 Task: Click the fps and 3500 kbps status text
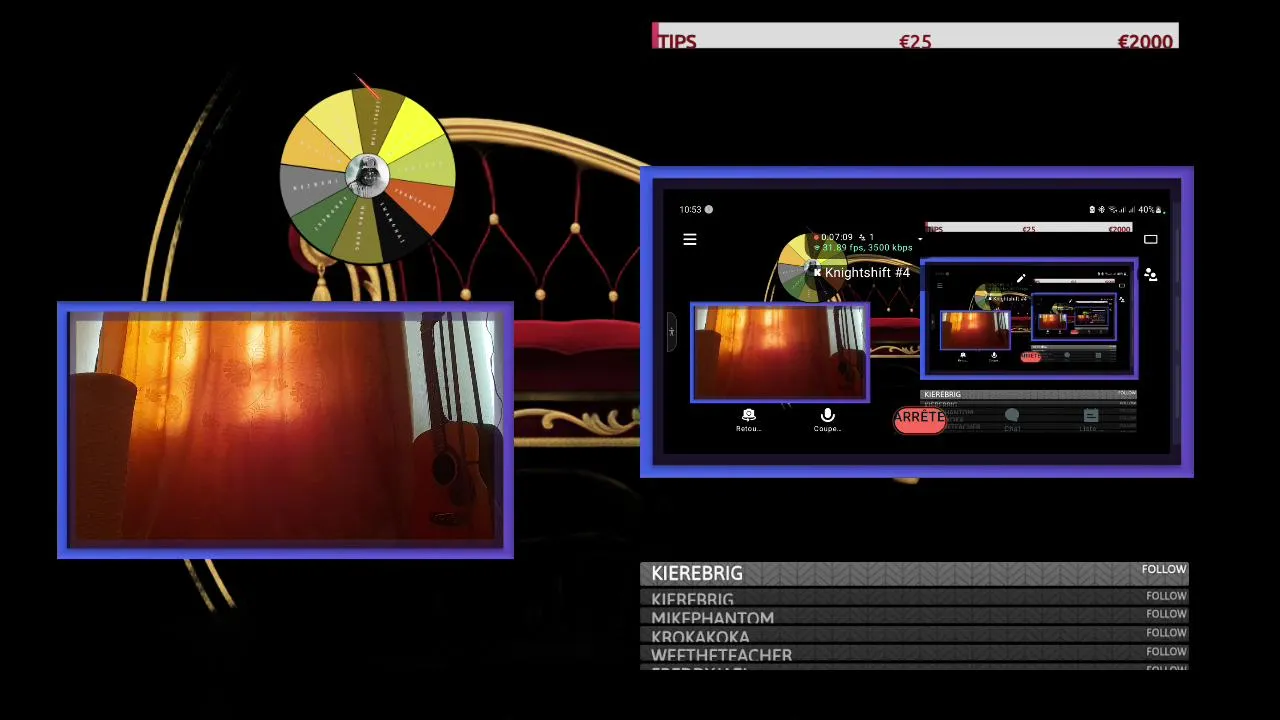coord(867,248)
